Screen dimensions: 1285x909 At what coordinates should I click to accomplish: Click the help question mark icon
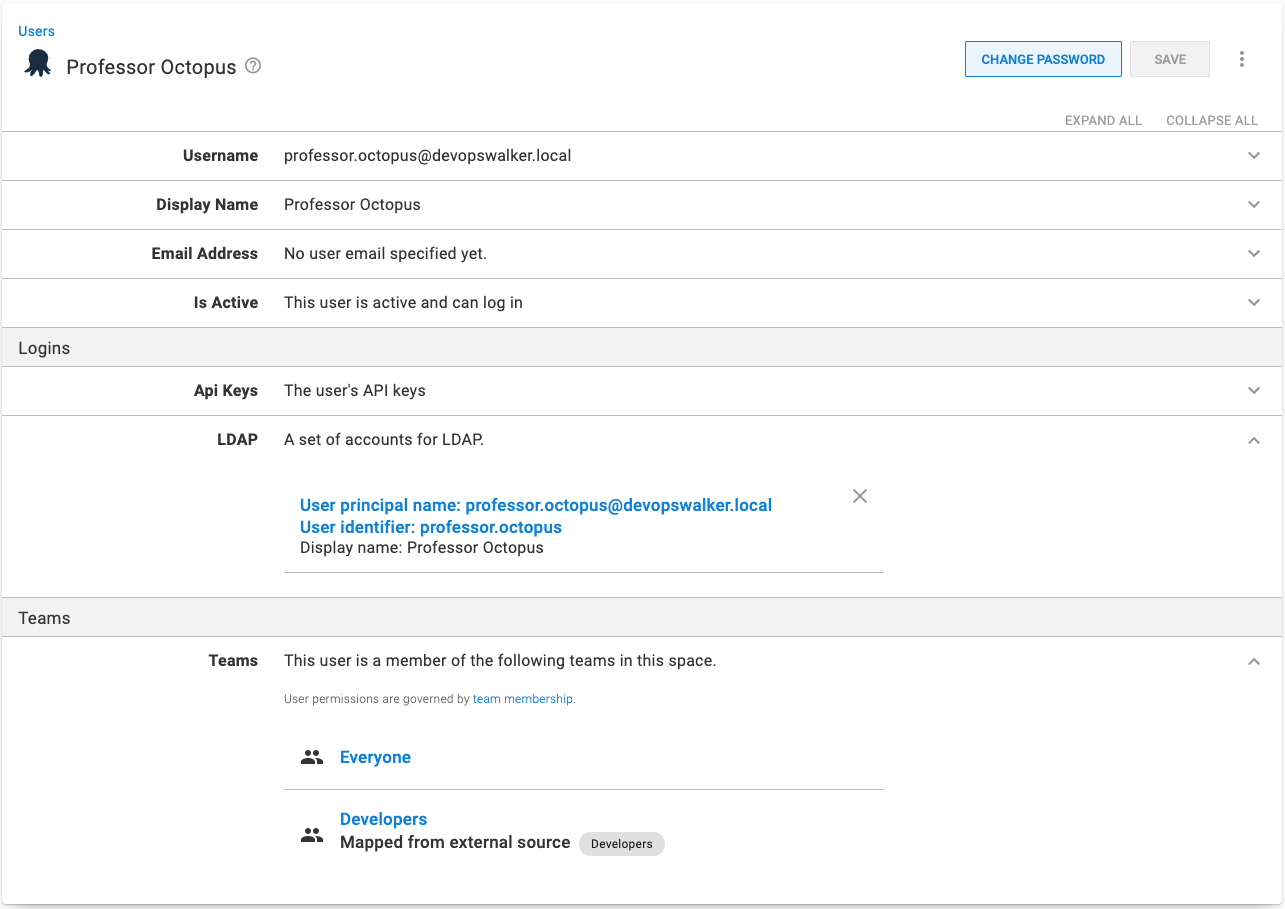[x=253, y=66]
